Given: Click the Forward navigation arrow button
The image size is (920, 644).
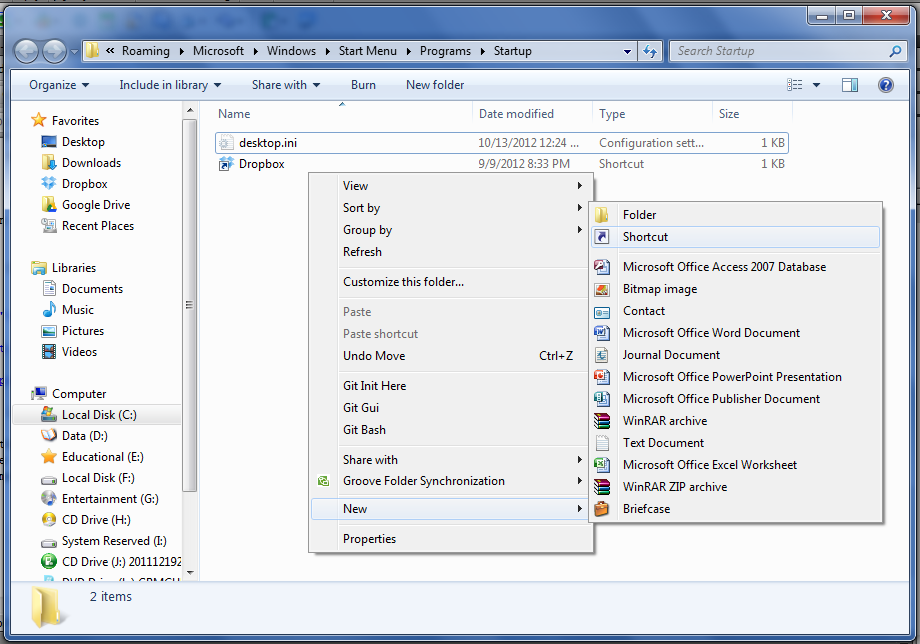Looking at the screenshot, I should 55,52.
